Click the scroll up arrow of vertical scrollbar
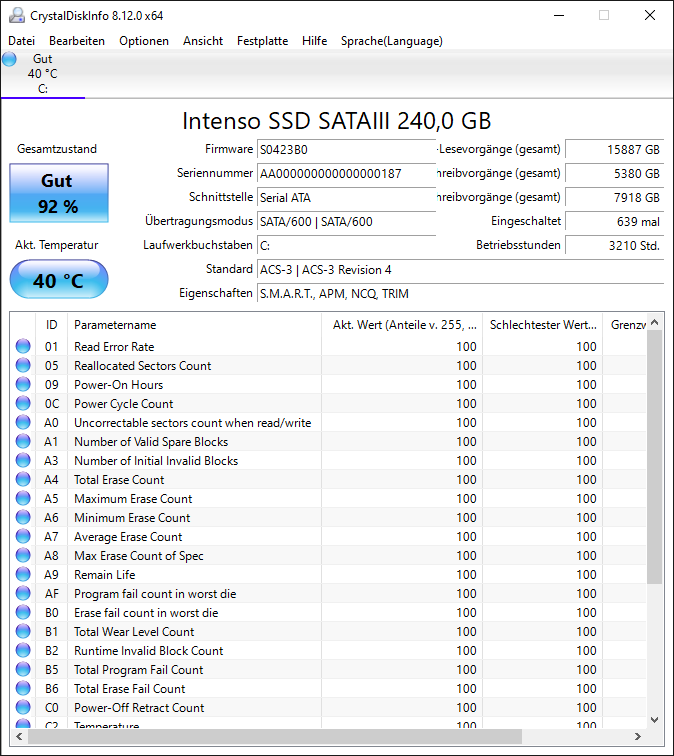The height and width of the screenshot is (756, 674). pyautogui.click(x=654, y=322)
